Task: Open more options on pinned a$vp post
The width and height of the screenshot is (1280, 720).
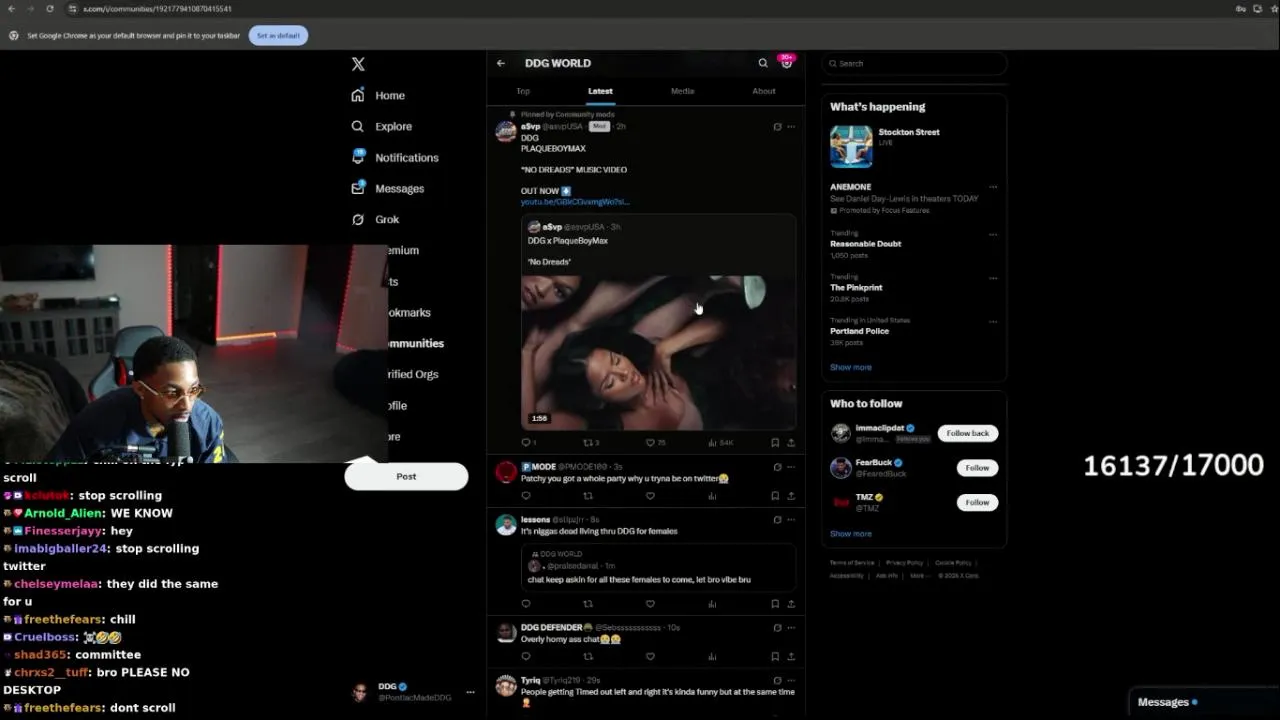Action: [x=791, y=127]
